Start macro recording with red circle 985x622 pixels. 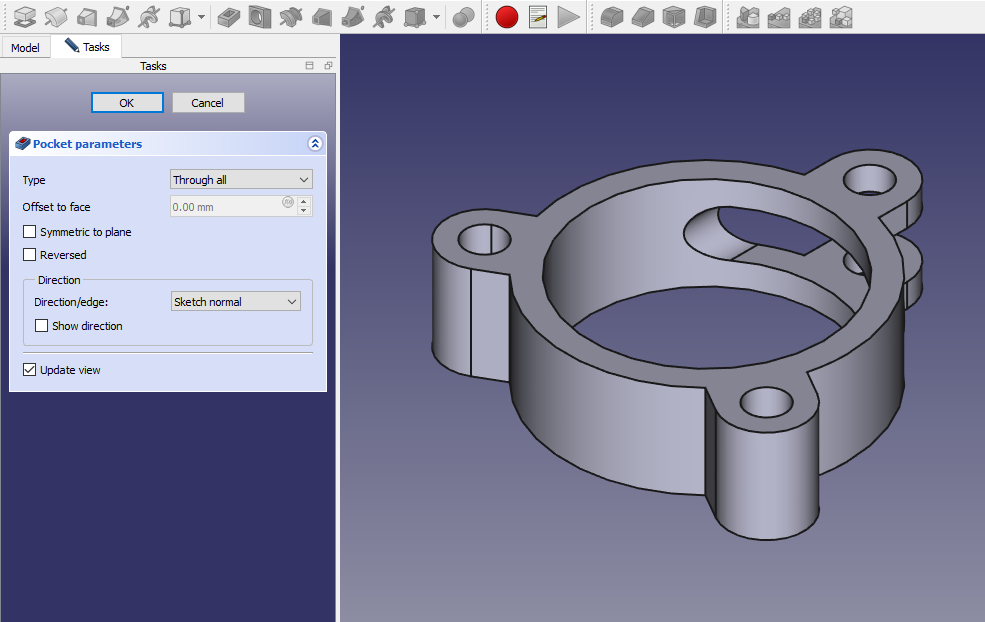507,17
